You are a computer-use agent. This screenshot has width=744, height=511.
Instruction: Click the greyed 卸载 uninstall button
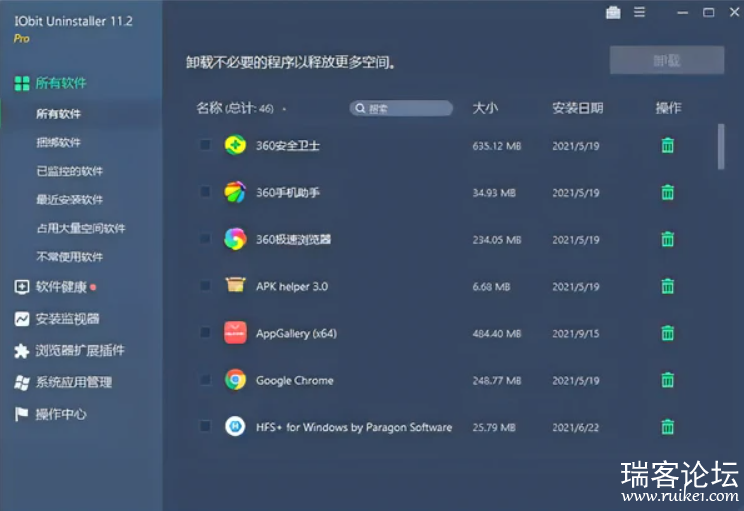(667, 60)
